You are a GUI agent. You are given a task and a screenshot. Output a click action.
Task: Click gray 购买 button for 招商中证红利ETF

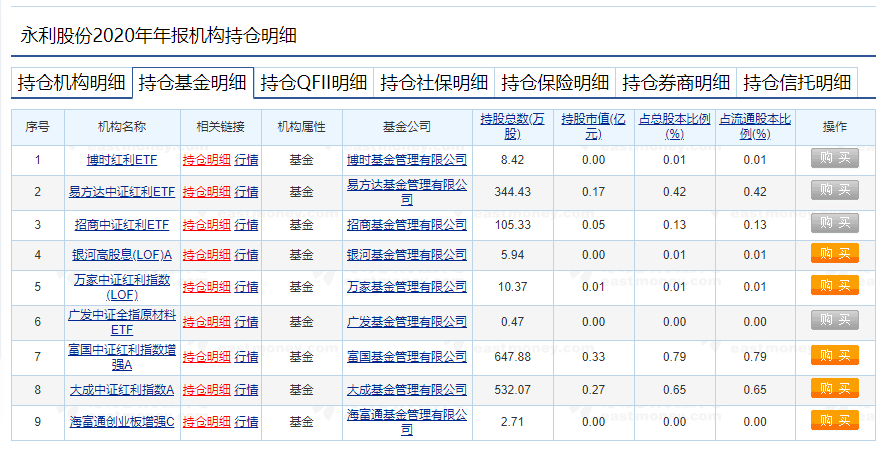[834, 223]
